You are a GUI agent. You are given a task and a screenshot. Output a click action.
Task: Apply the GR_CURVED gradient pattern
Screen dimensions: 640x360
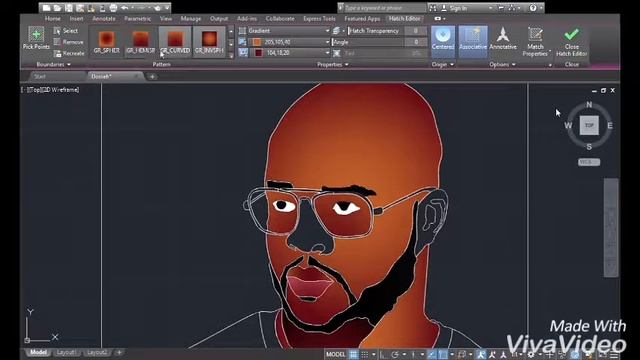click(x=175, y=42)
